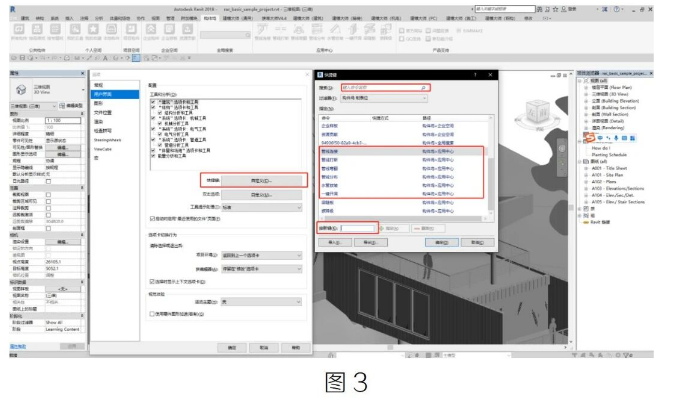The height and width of the screenshot is (413, 695).
Task: Click the star favorite icon in the title bar
Action: (x=555, y=9)
